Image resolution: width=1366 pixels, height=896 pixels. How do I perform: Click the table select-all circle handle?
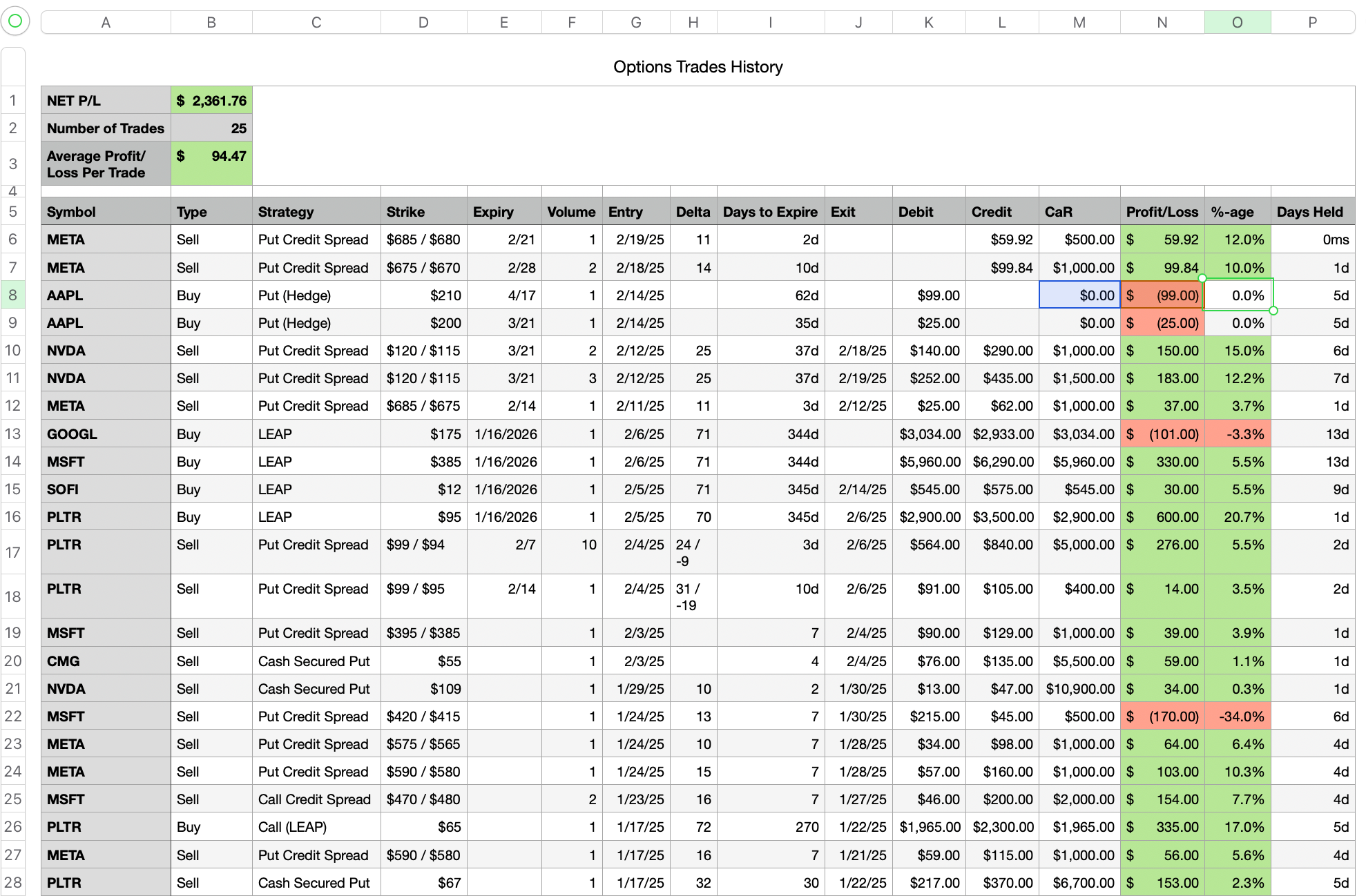click(x=15, y=21)
